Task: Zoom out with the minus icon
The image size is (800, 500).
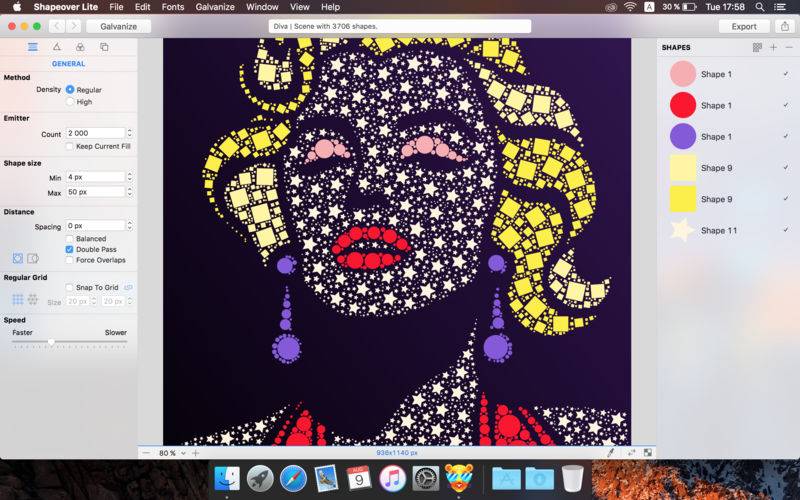Action: point(146,453)
